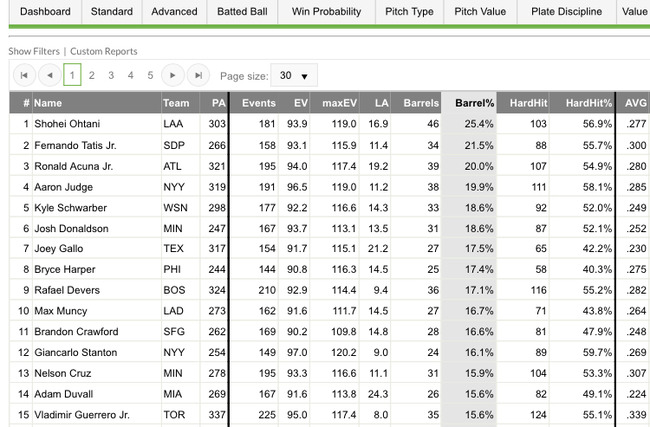Open the Plate Discipline tab
This screenshot has width=650, height=427.
568,12
